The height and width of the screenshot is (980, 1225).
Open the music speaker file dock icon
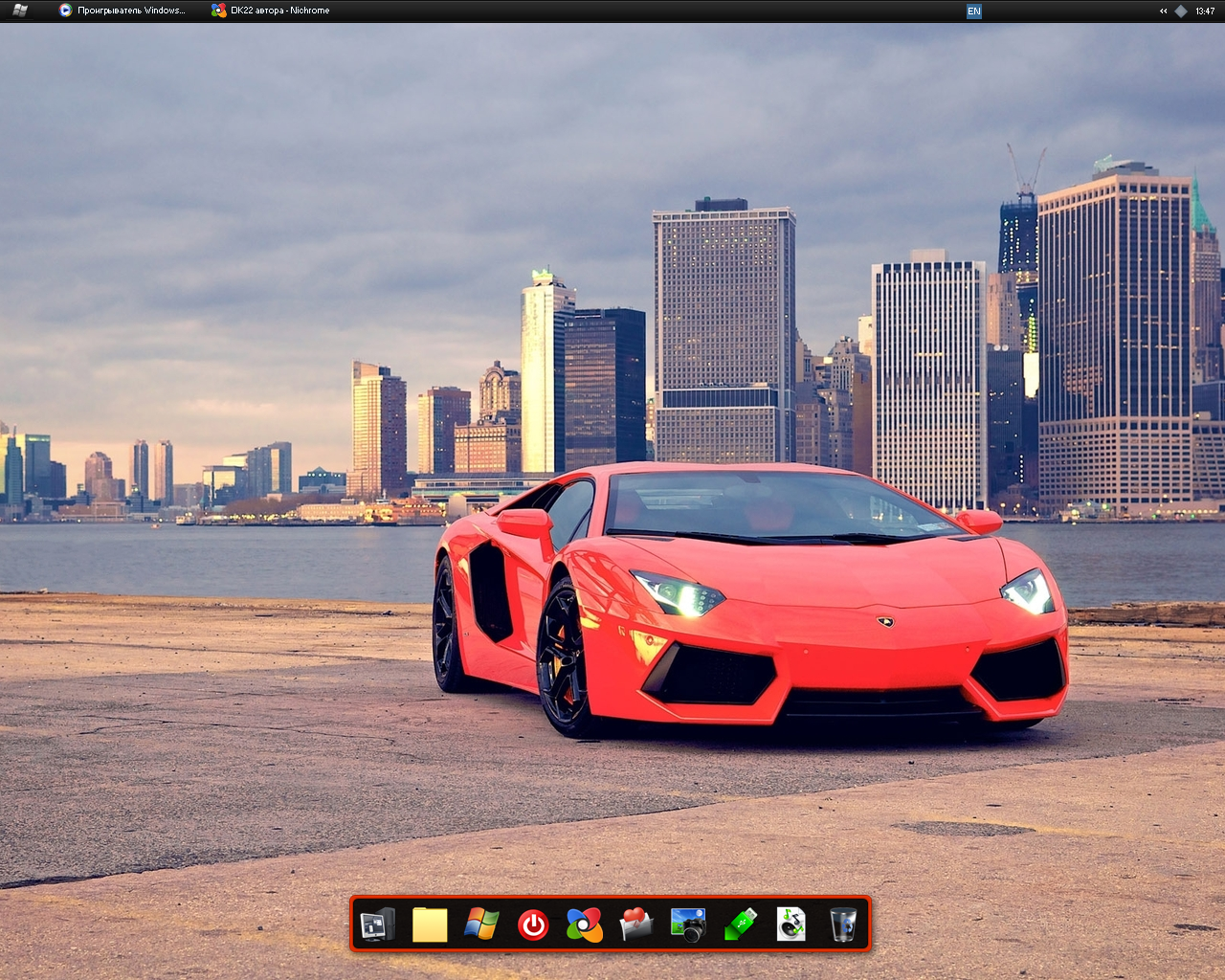click(x=791, y=924)
